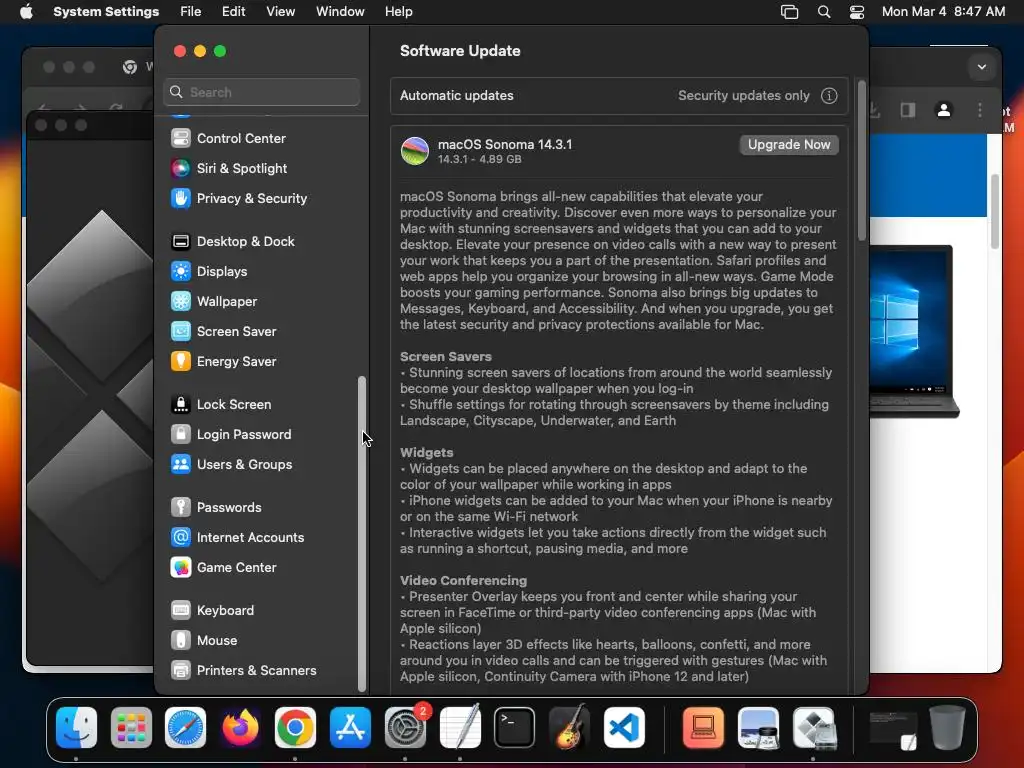This screenshot has height=768, width=1024.
Task: Click Security updates only setting
Action: point(743,96)
